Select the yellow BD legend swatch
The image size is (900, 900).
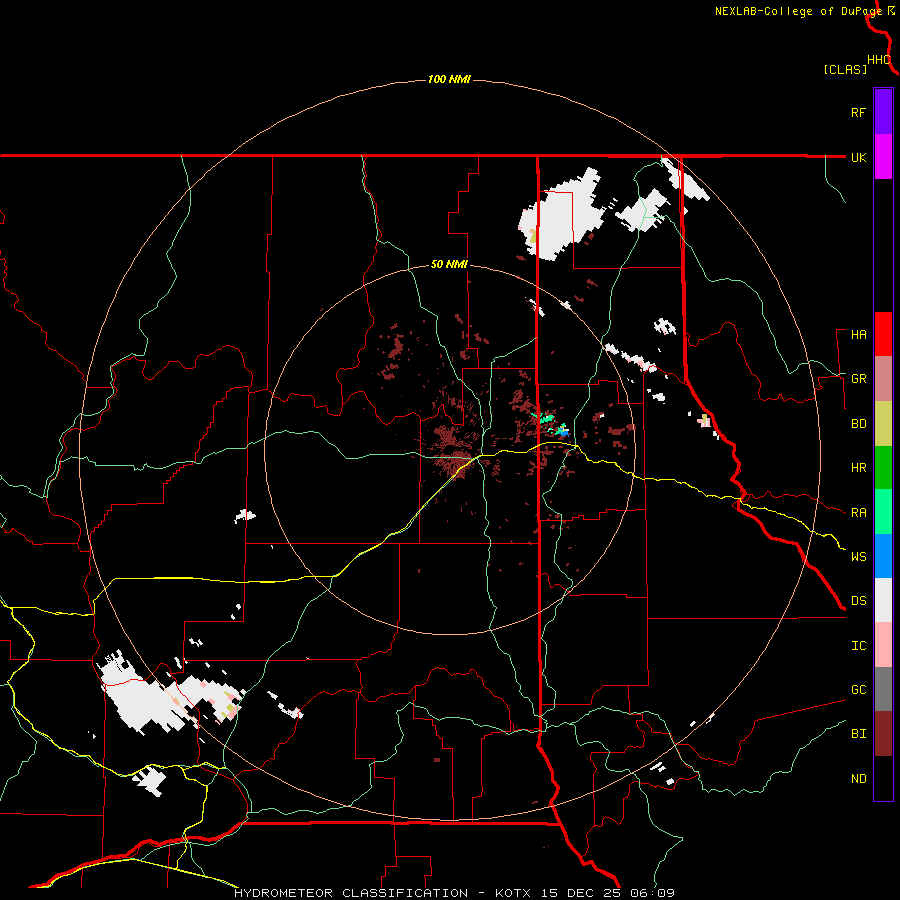click(883, 424)
